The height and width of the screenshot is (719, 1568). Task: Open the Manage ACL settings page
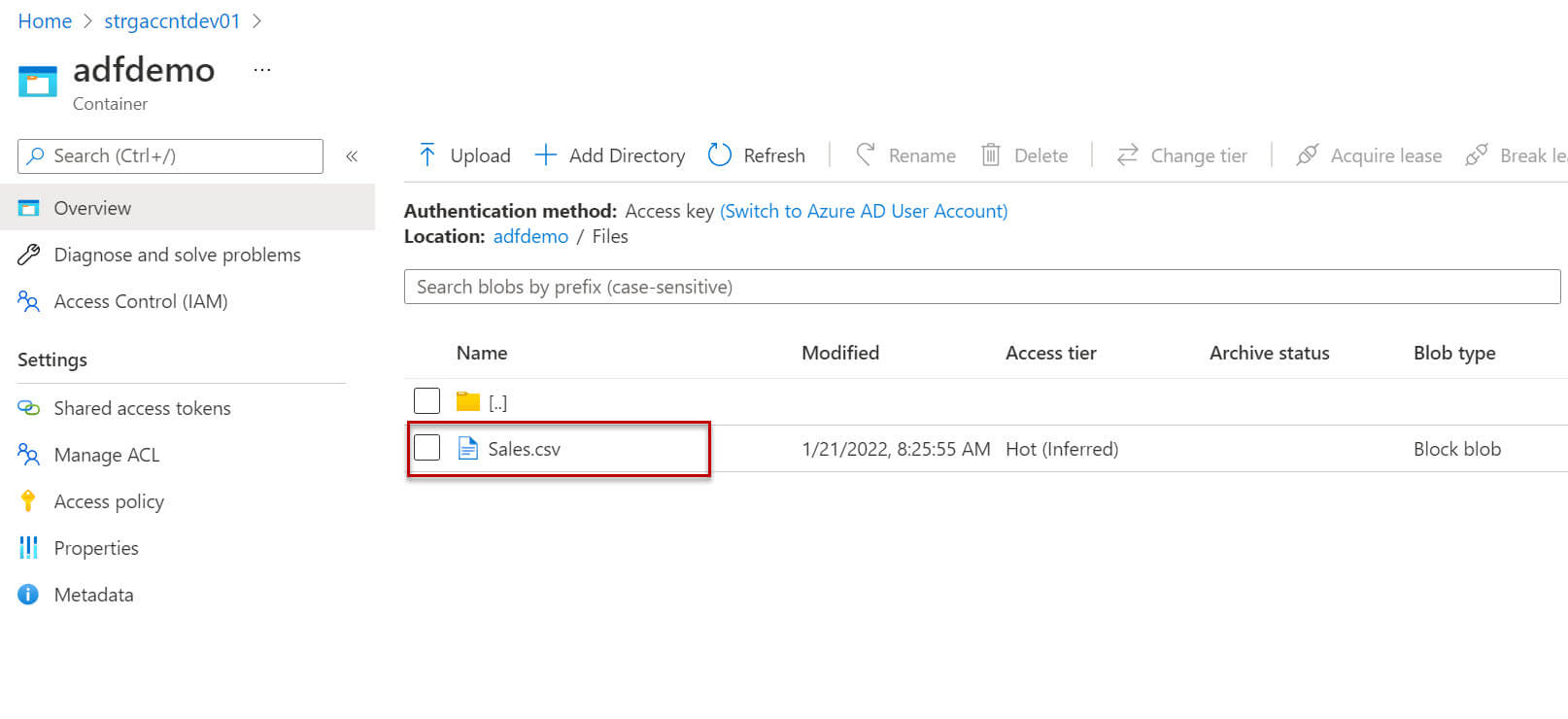(x=106, y=455)
